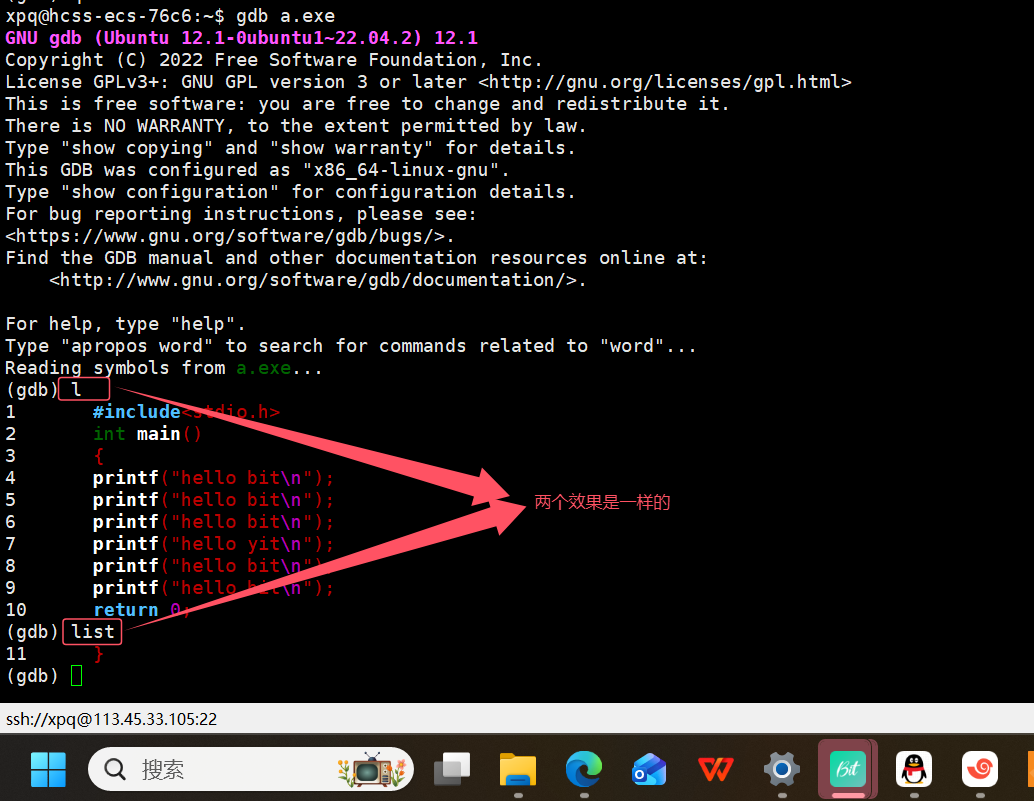Open Microsoft Edge from the taskbar
Screen dimensions: 1034x801
583,769
